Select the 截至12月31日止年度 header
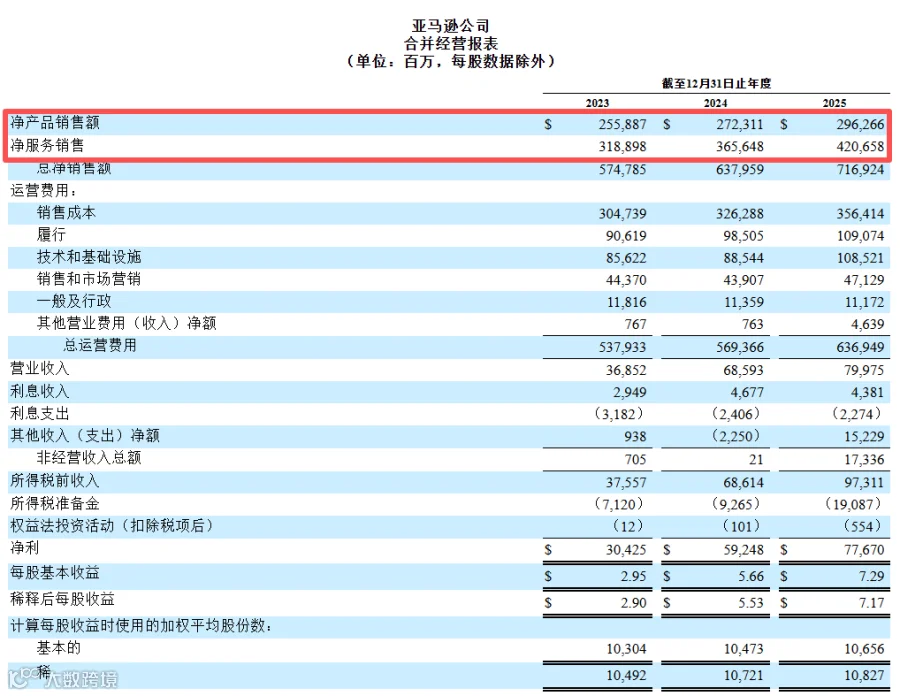 (716, 83)
